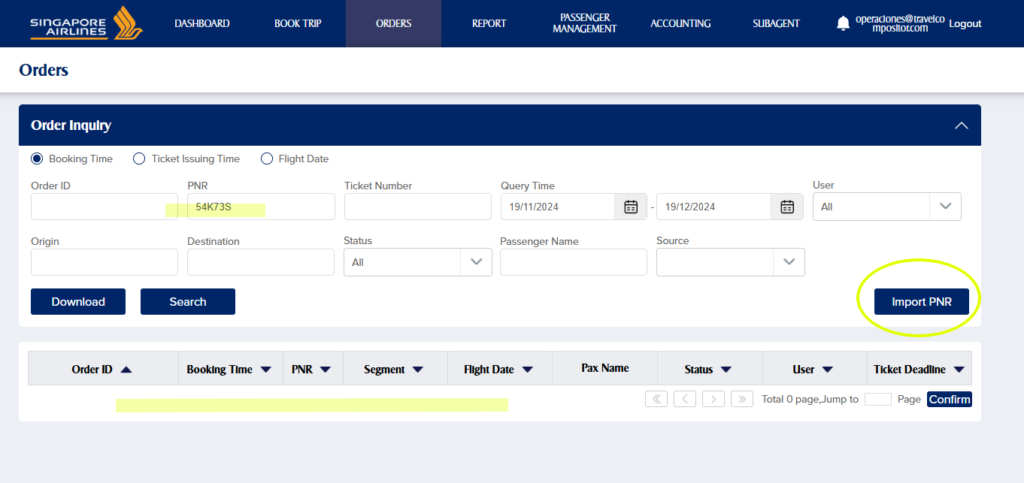Go to first page of results

656,399
